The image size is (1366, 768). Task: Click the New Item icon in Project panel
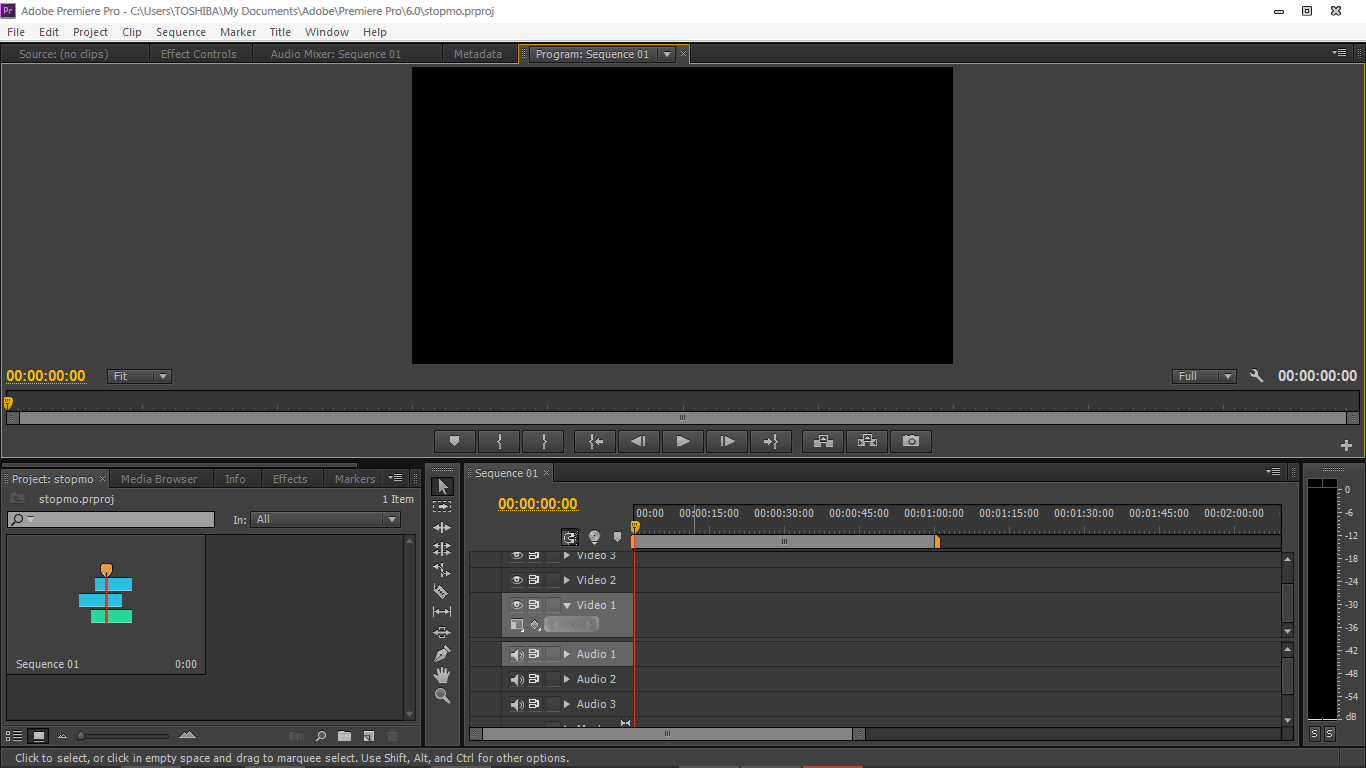tap(368, 736)
